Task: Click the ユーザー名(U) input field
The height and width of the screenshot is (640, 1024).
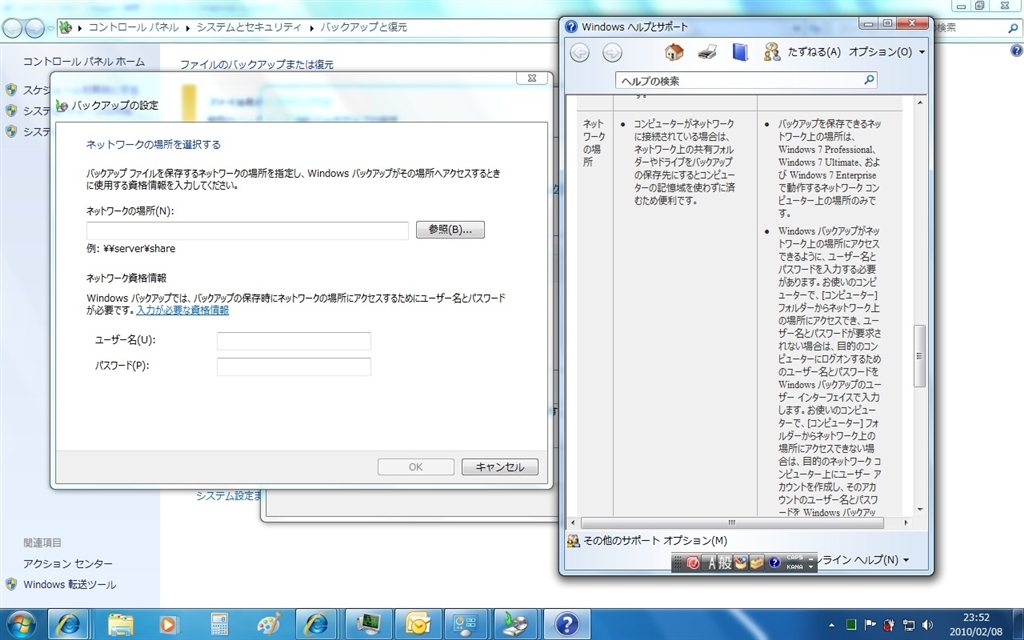Action: 294,341
